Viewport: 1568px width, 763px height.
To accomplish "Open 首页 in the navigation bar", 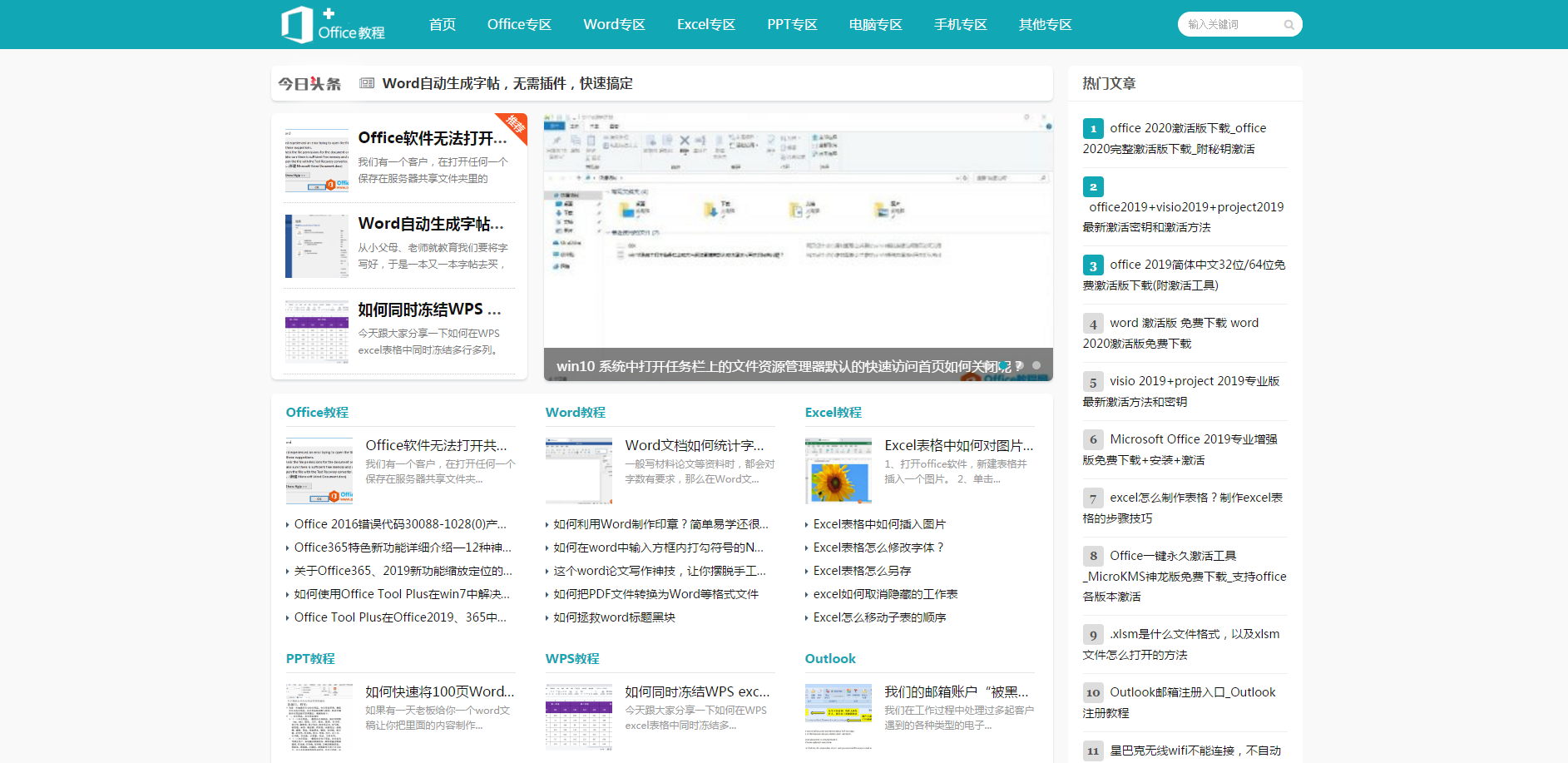I will [x=443, y=25].
